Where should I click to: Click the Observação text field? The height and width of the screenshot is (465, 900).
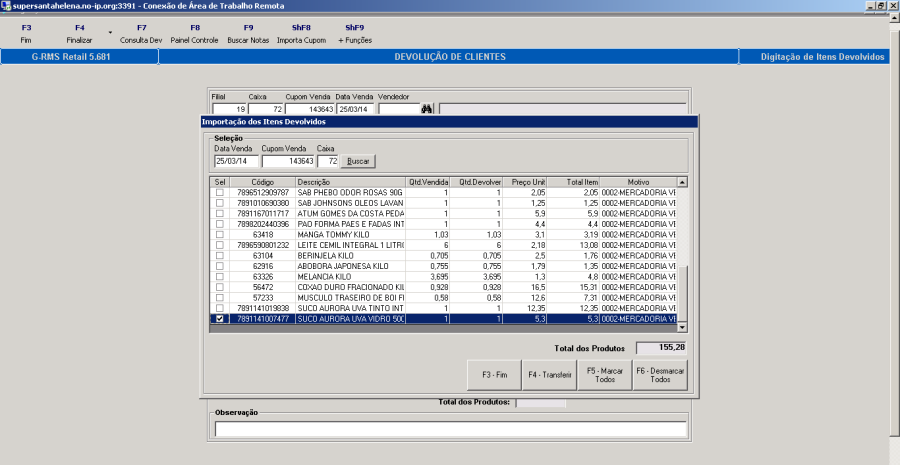pyautogui.click(x=450, y=429)
